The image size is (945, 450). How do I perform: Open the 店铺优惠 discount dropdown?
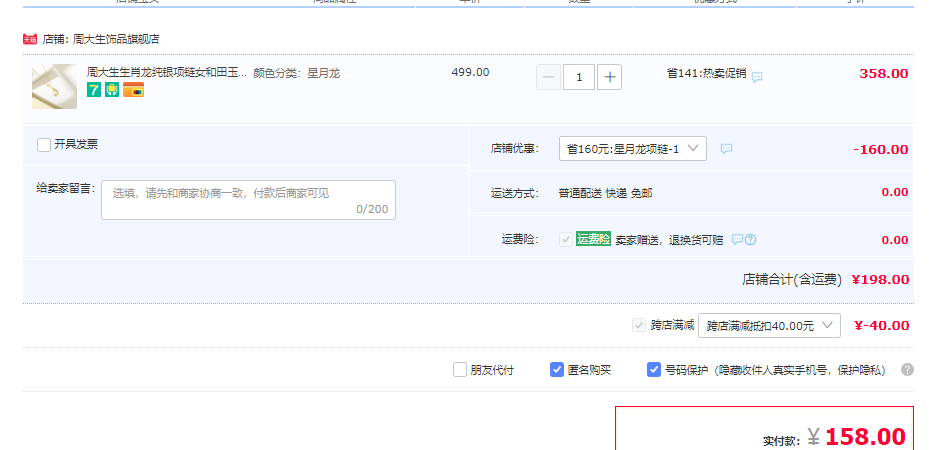pyautogui.click(x=633, y=149)
